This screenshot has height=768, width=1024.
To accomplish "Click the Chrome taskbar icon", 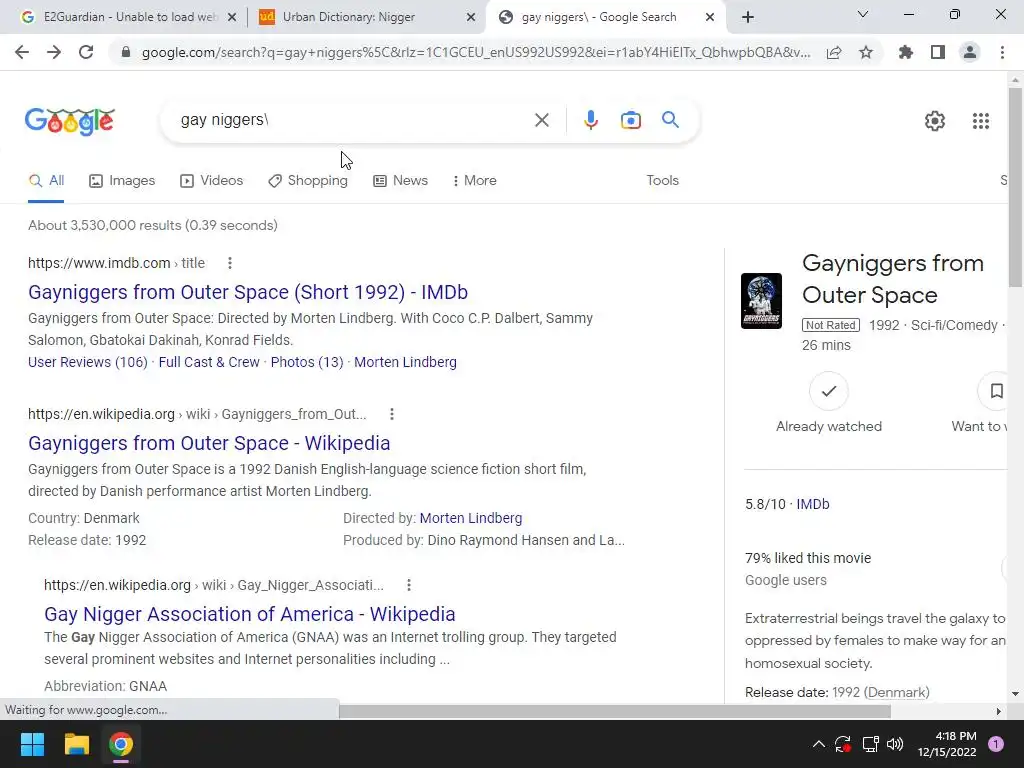I will click(x=121, y=744).
